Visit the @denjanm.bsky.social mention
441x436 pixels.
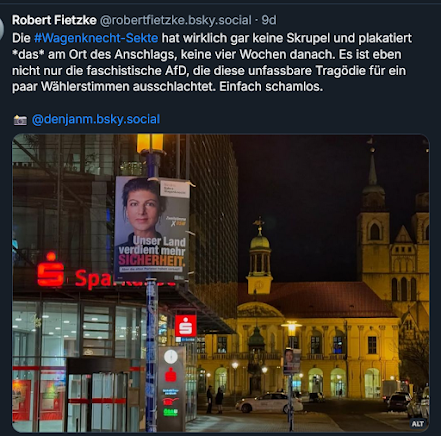96,119
